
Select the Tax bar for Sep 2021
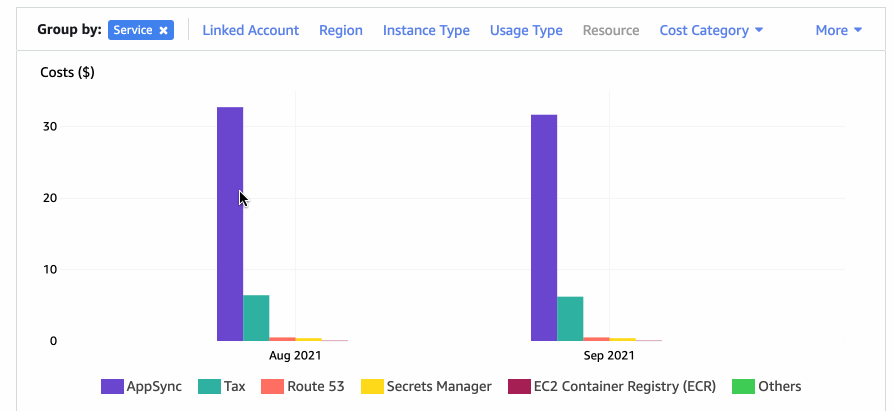tap(570, 319)
